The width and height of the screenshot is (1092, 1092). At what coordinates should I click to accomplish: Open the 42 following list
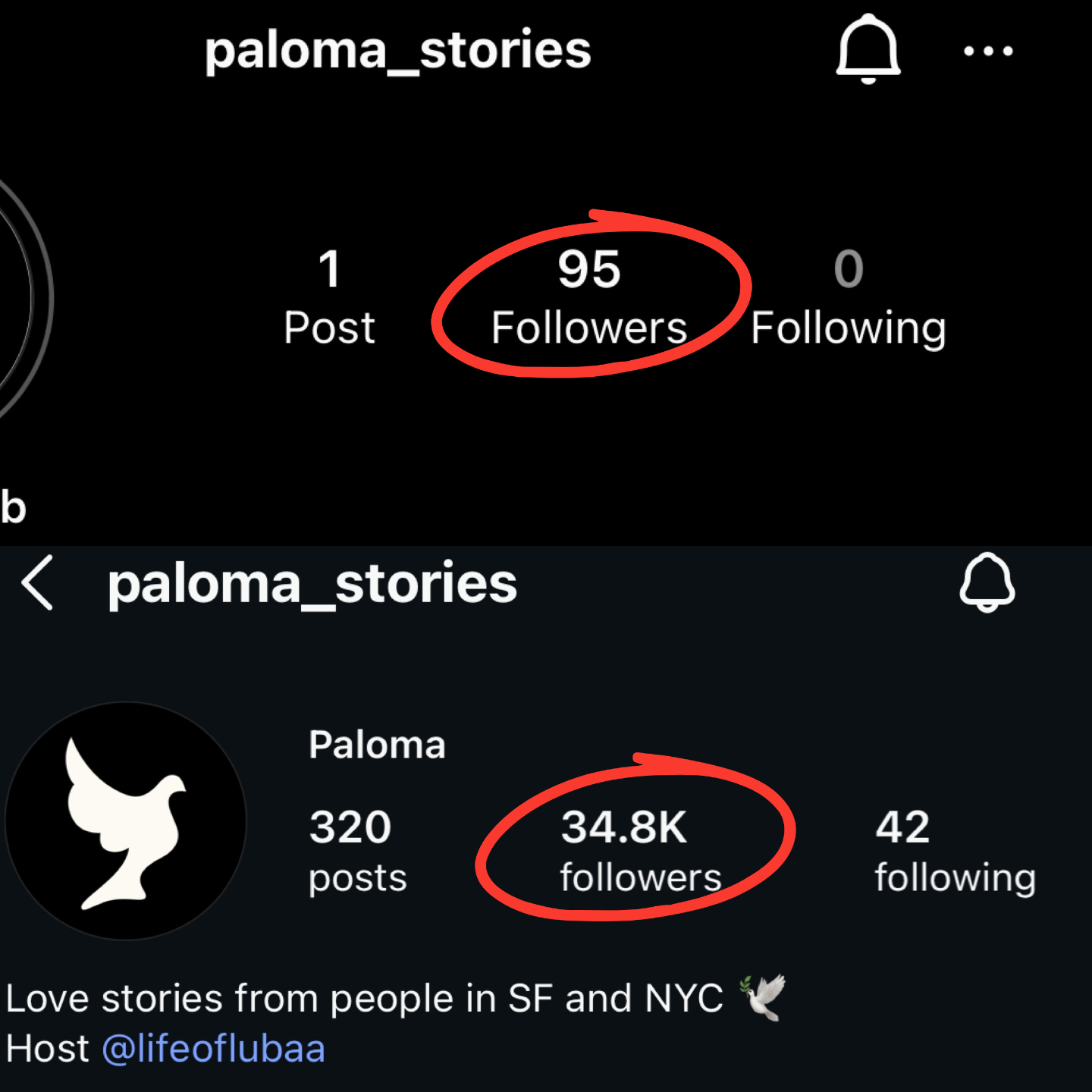(954, 851)
